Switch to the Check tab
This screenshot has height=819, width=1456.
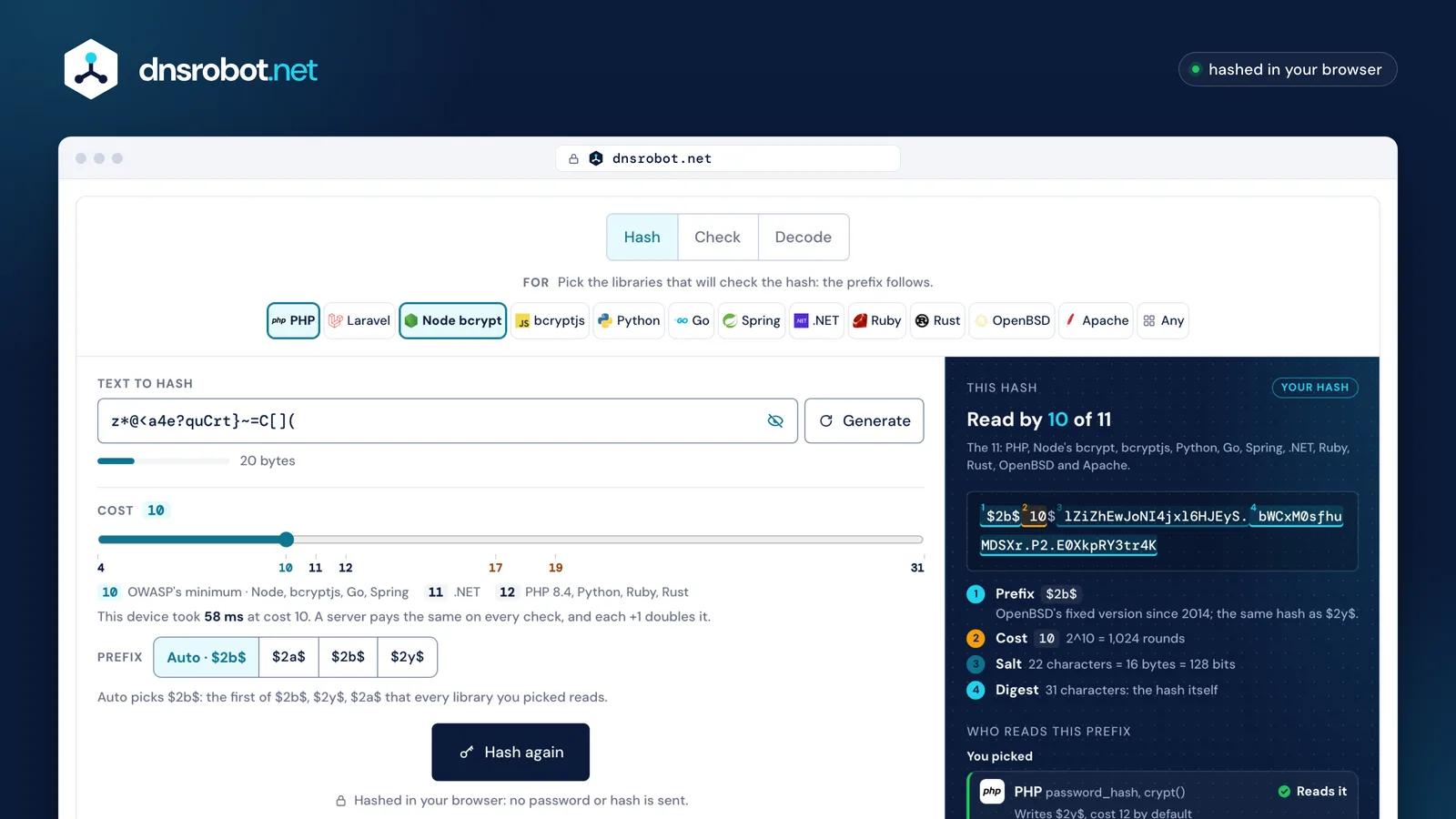(x=718, y=238)
